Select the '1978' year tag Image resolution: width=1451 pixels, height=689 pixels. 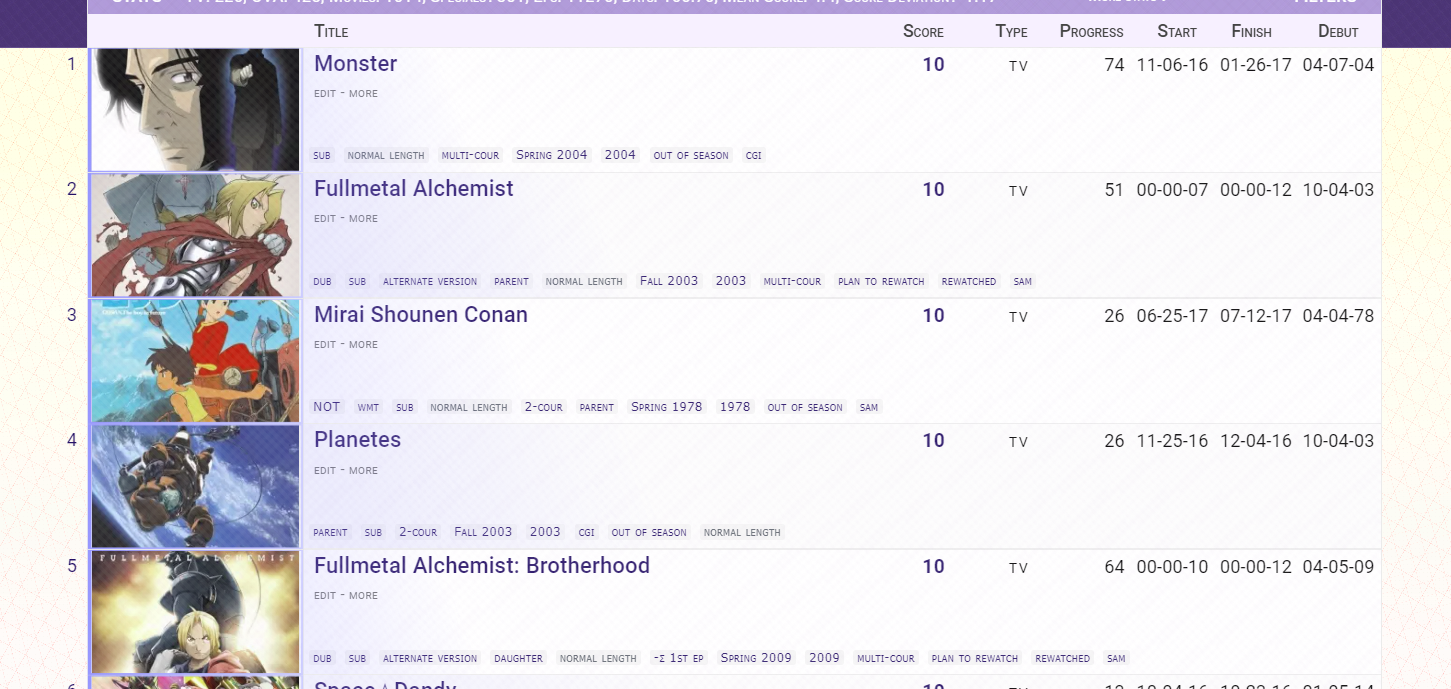[735, 407]
